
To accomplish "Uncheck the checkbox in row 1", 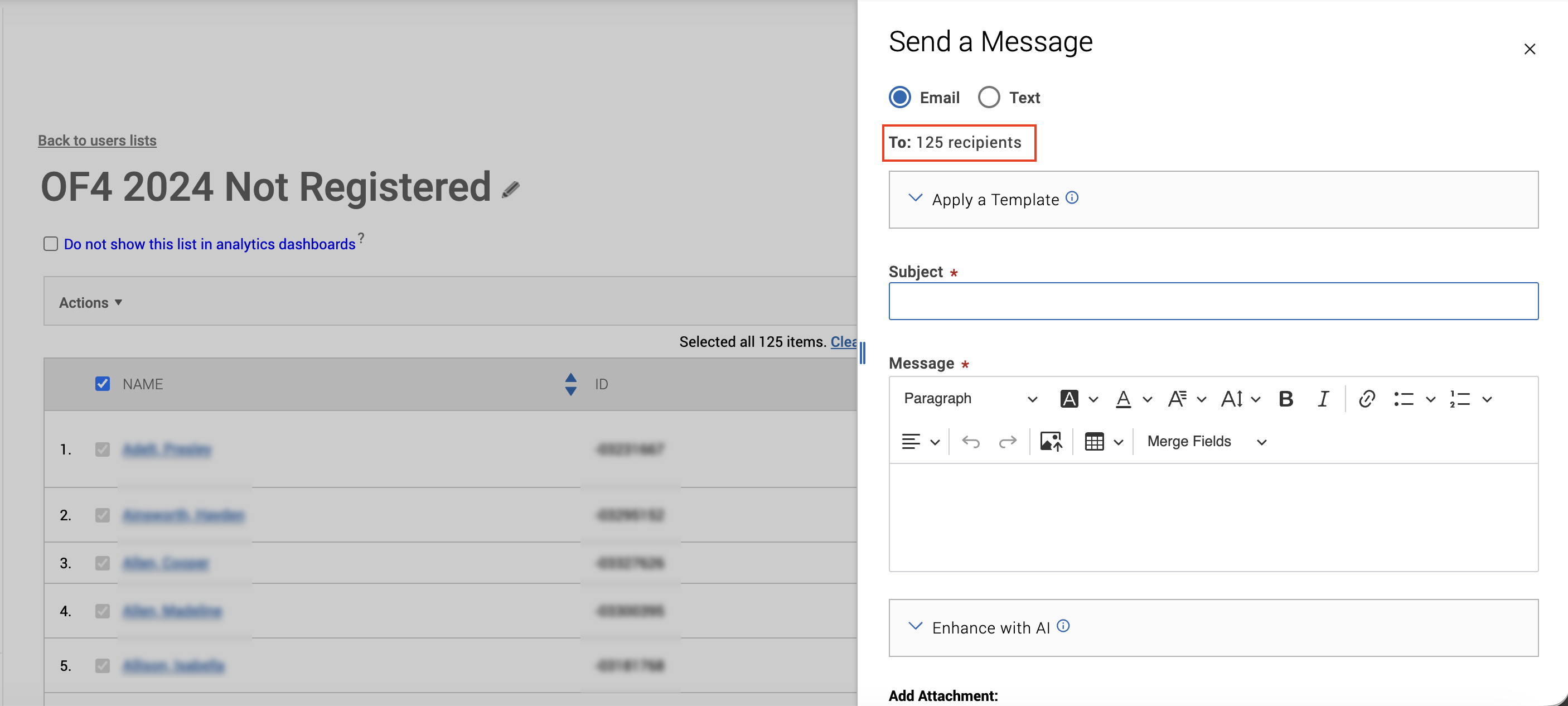I will point(102,449).
